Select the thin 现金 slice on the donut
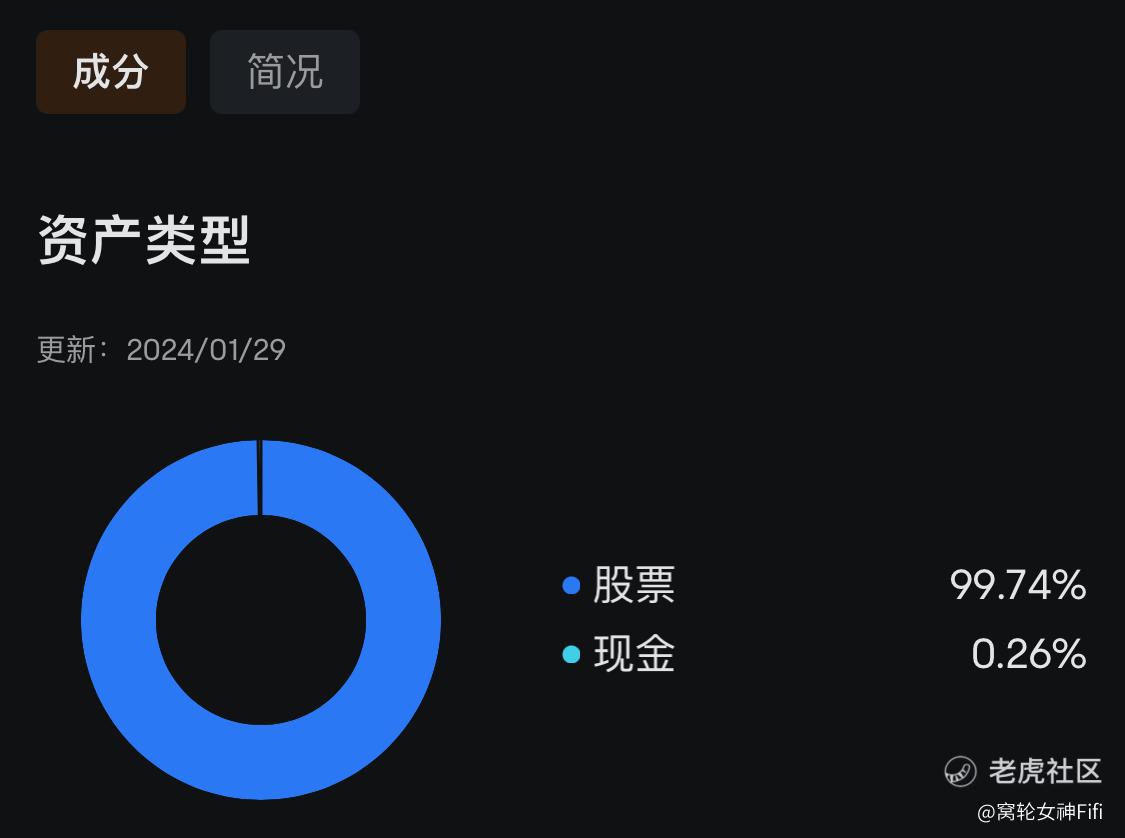The image size is (1125, 838). pos(260,478)
